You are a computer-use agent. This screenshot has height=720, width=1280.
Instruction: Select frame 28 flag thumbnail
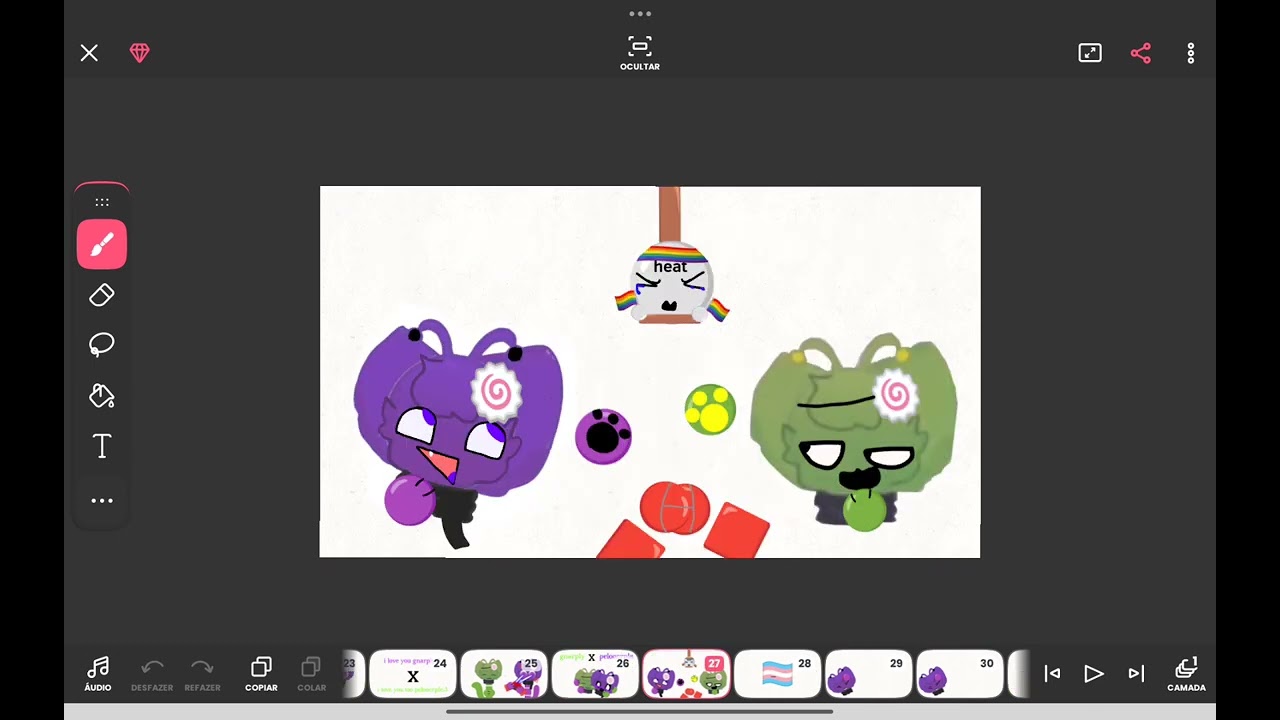point(777,674)
